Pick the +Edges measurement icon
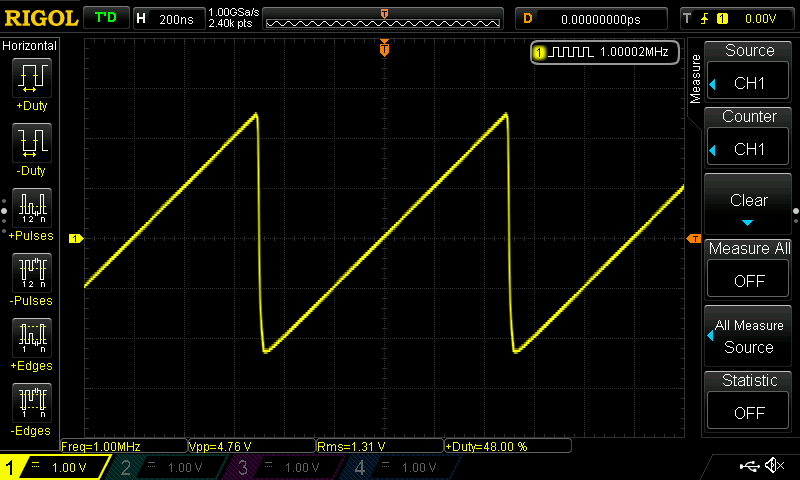 click(x=31, y=340)
